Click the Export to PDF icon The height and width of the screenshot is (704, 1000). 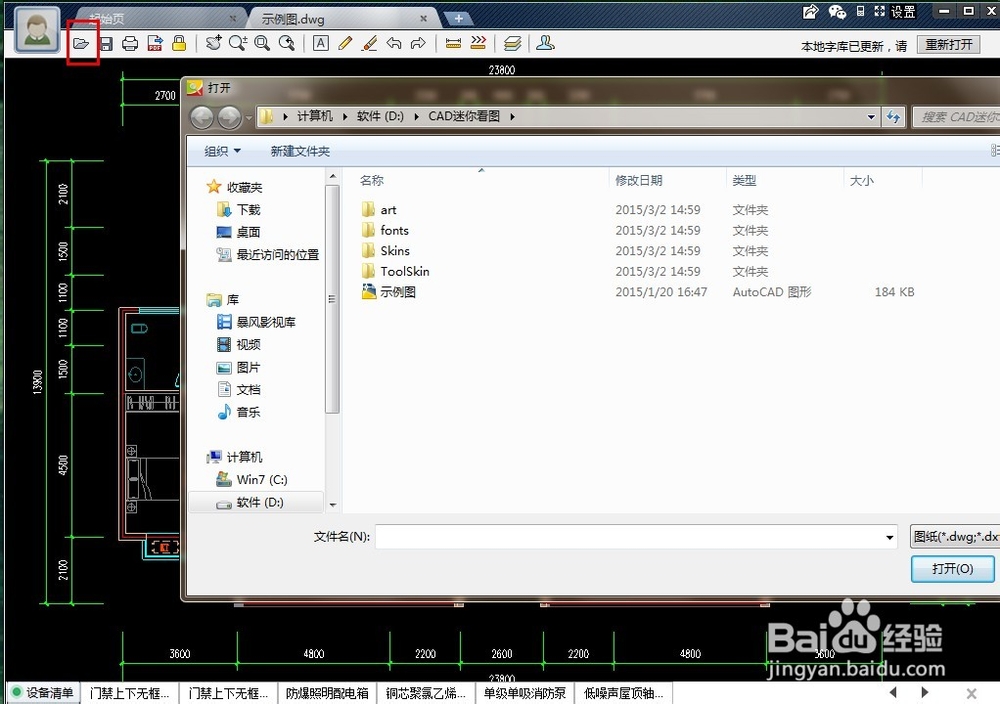pos(153,43)
